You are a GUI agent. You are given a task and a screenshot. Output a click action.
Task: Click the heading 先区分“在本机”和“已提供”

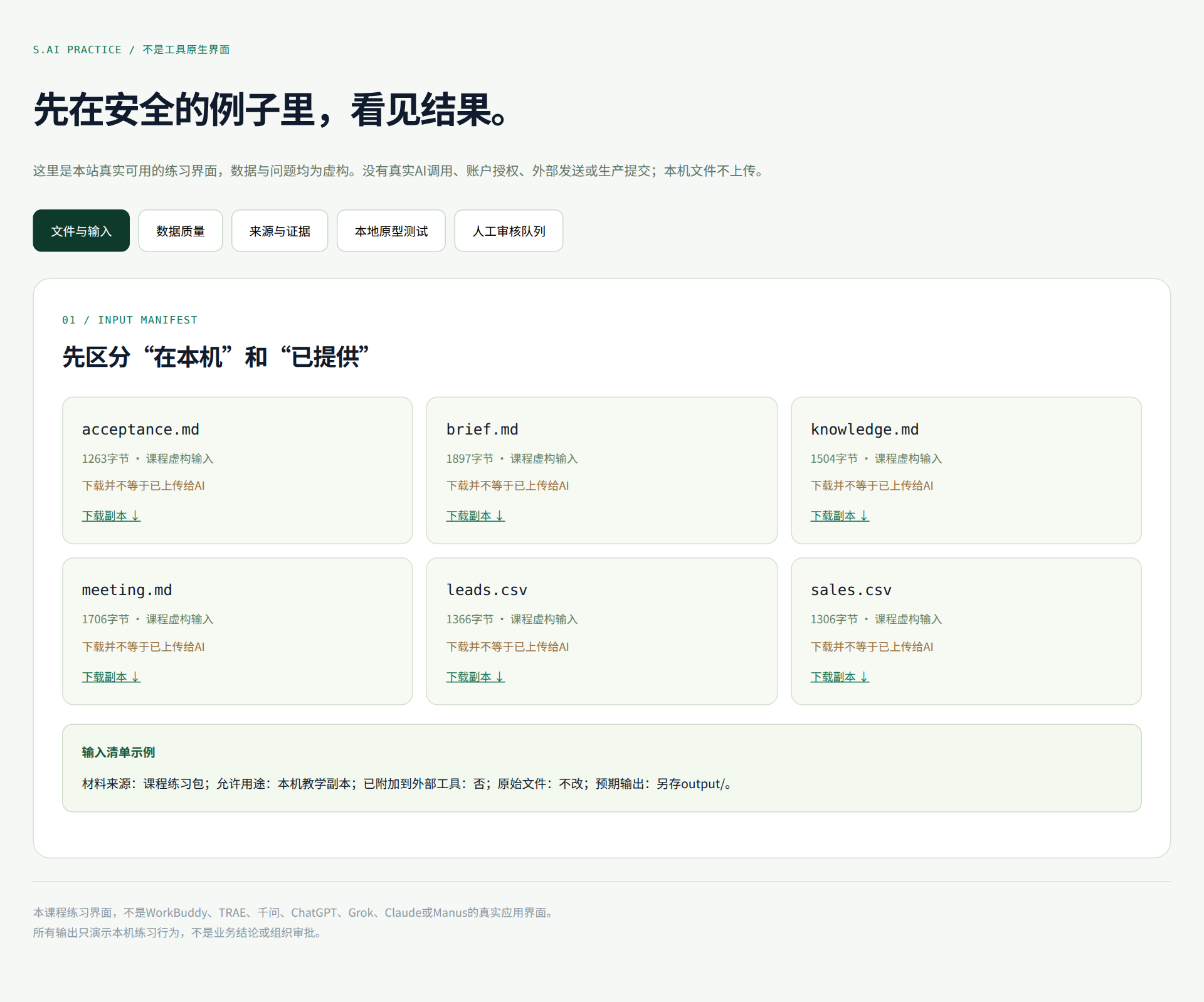click(x=216, y=357)
